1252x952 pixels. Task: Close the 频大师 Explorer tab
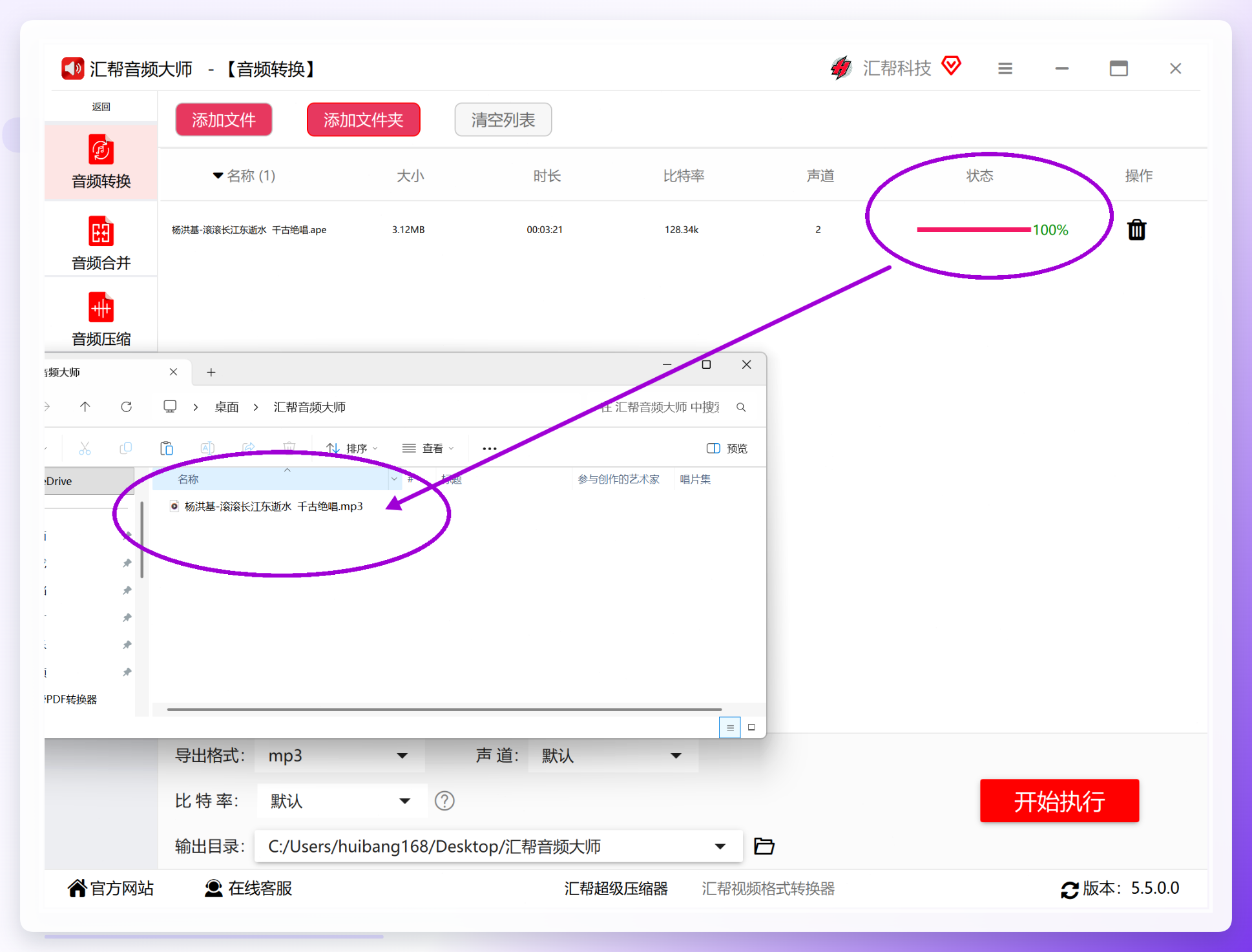pyautogui.click(x=173, y=372)
